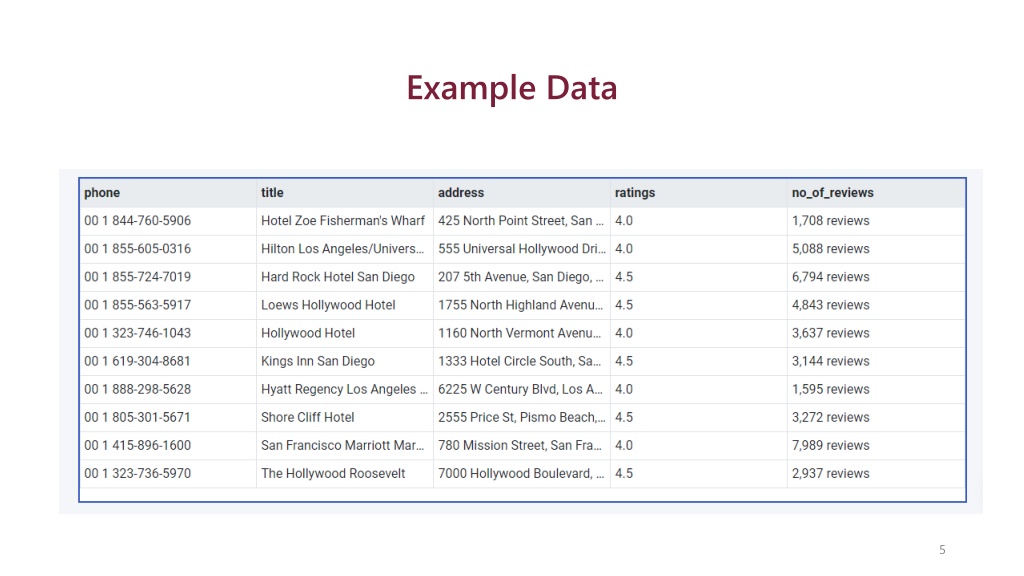Select Hotel Zoe Fisherman's Wharf title cell
Screen dimensions: 1024x576
coord(343,221)
